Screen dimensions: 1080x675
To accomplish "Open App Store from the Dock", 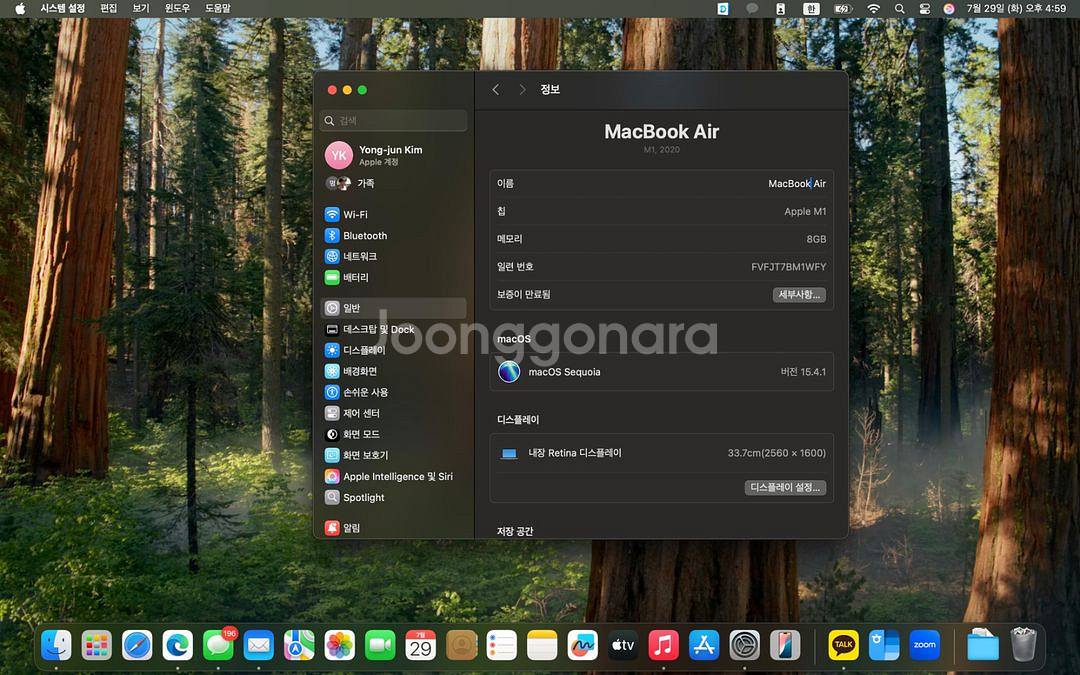I will click(x=704, y=645).
